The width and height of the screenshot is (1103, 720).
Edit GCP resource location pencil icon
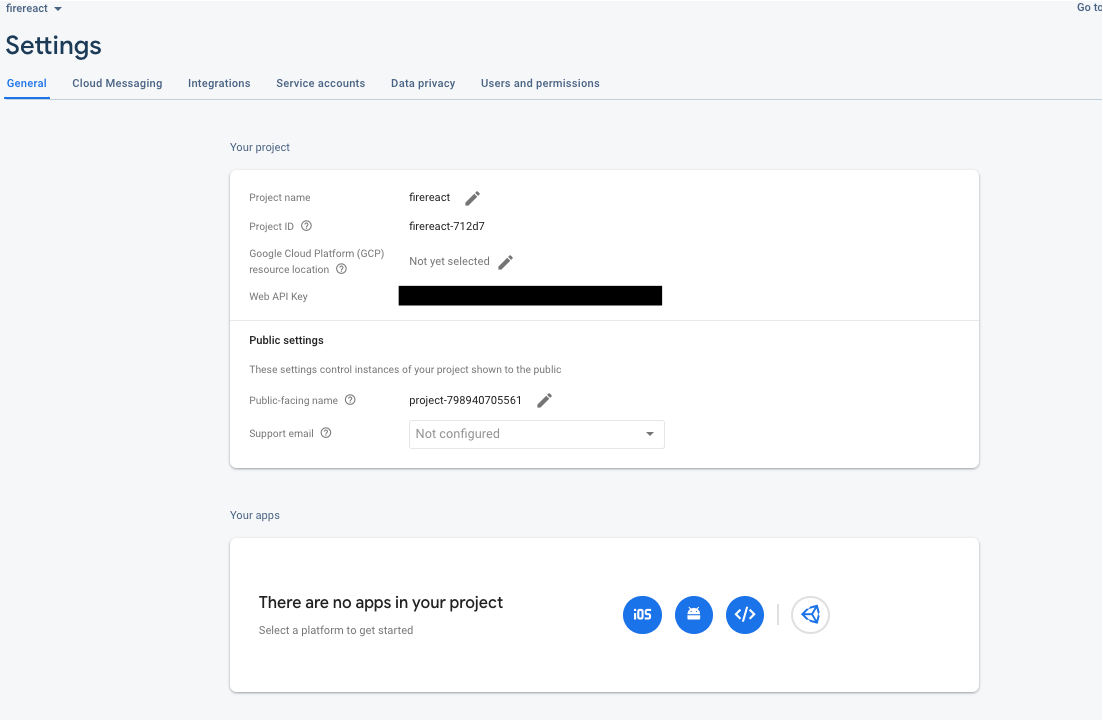pos(506,262)
